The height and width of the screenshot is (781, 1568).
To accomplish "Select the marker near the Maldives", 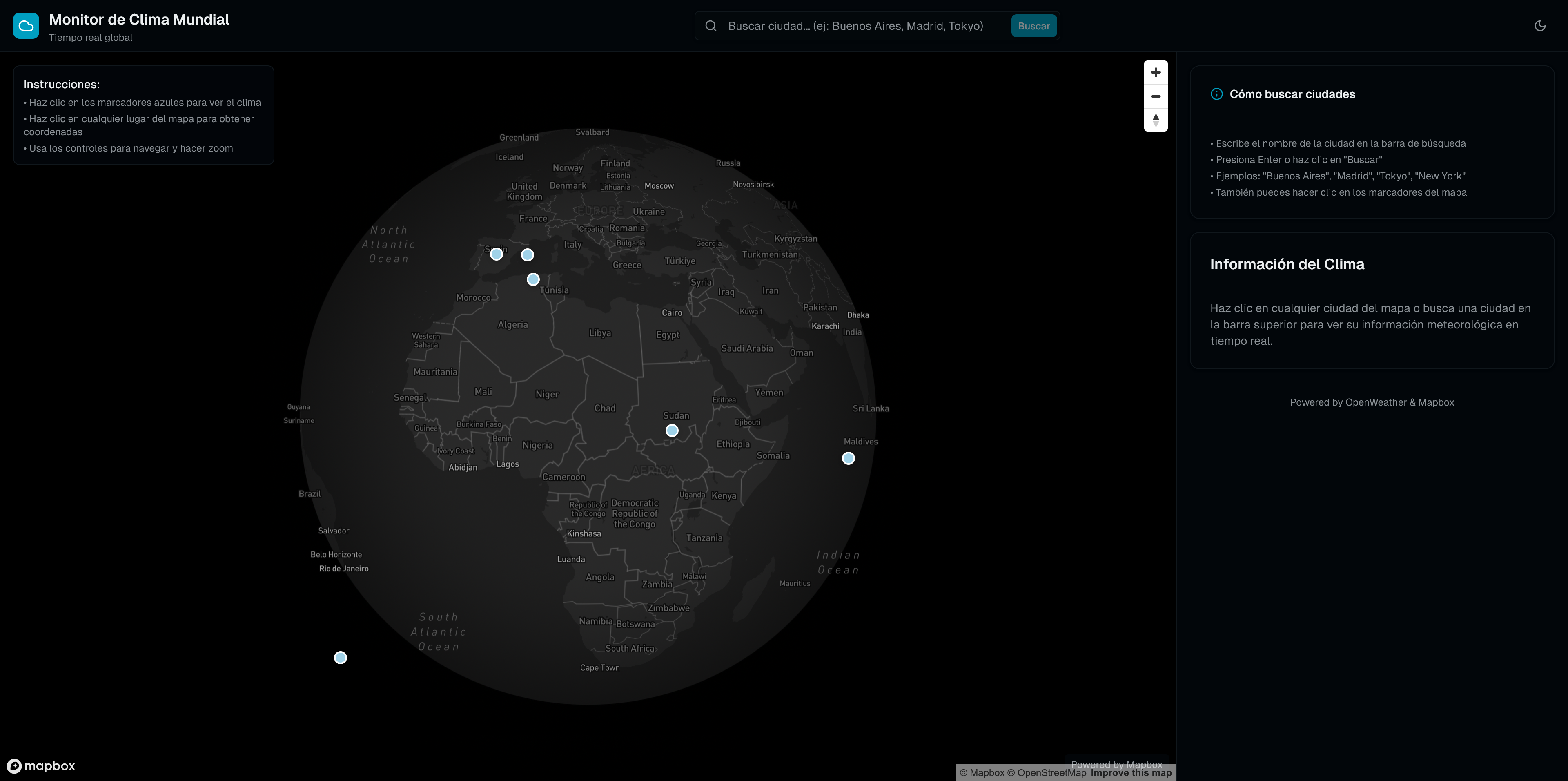I will pos(848,458).
